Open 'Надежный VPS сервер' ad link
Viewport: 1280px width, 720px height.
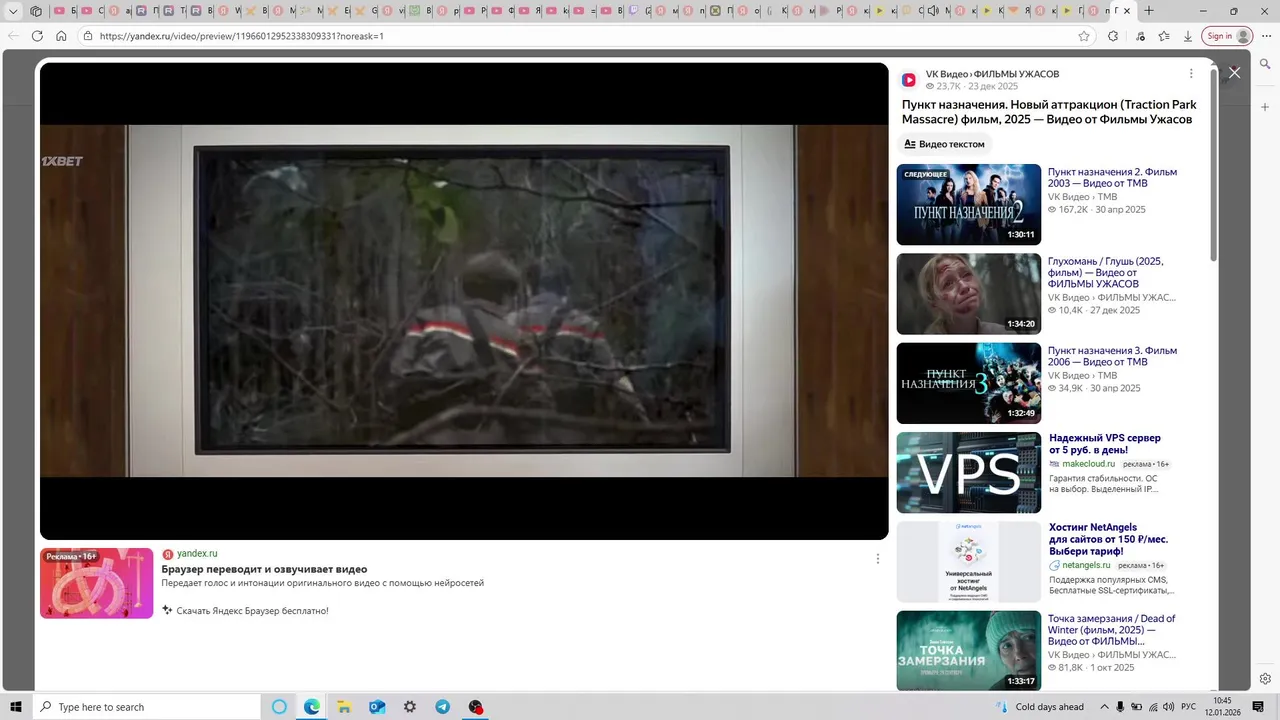[1105, 444]
